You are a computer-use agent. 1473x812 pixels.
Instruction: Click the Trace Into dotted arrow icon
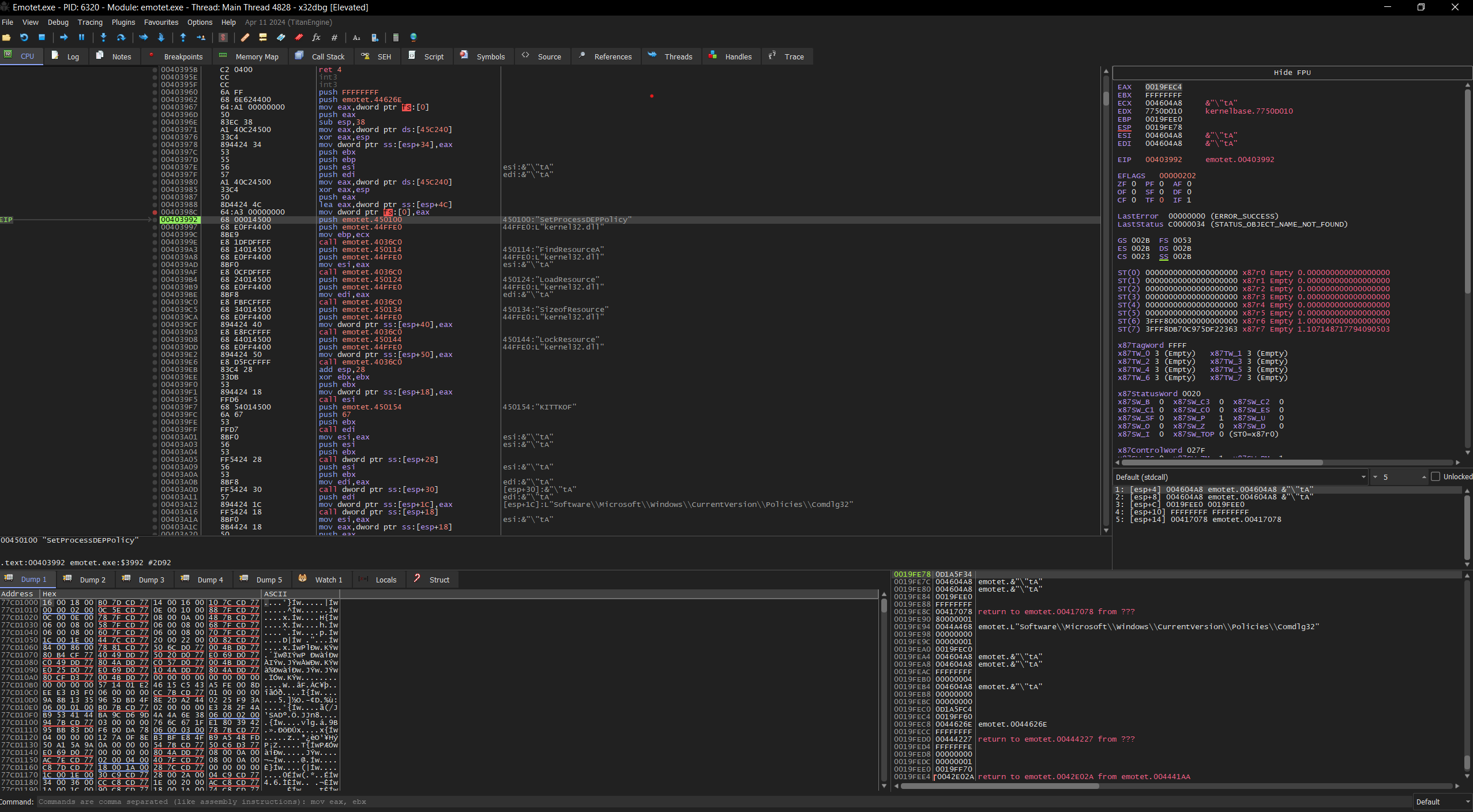tap(144, 37)
